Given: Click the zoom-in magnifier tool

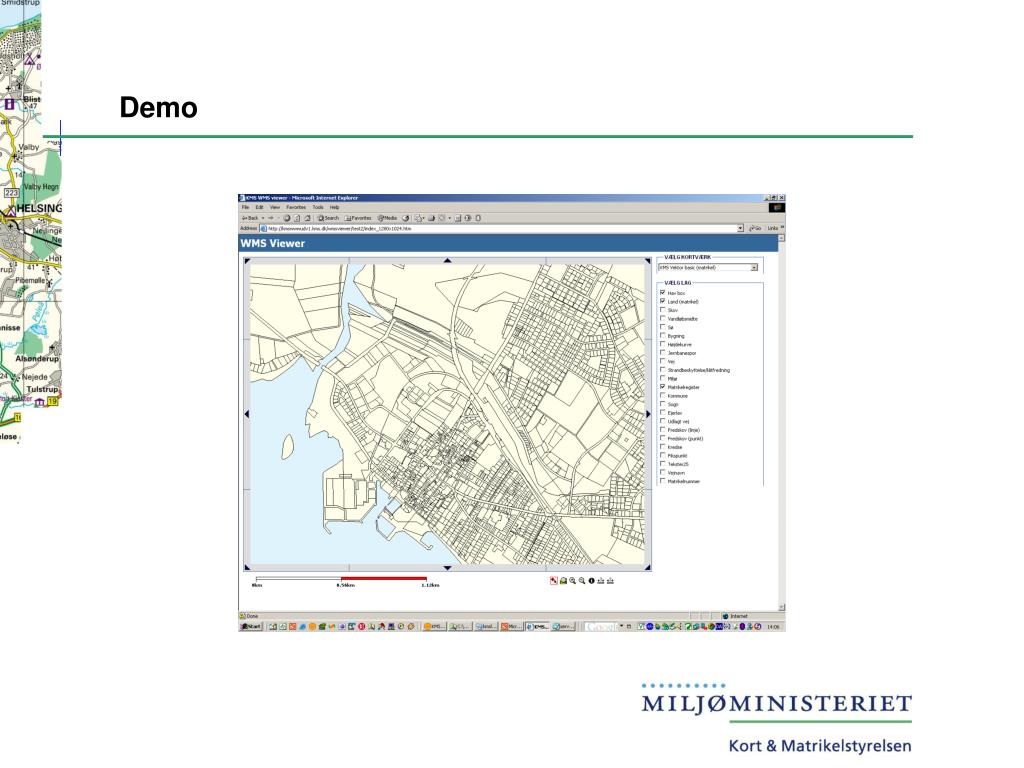Looking at the screenshot, I should click(572, 581).
